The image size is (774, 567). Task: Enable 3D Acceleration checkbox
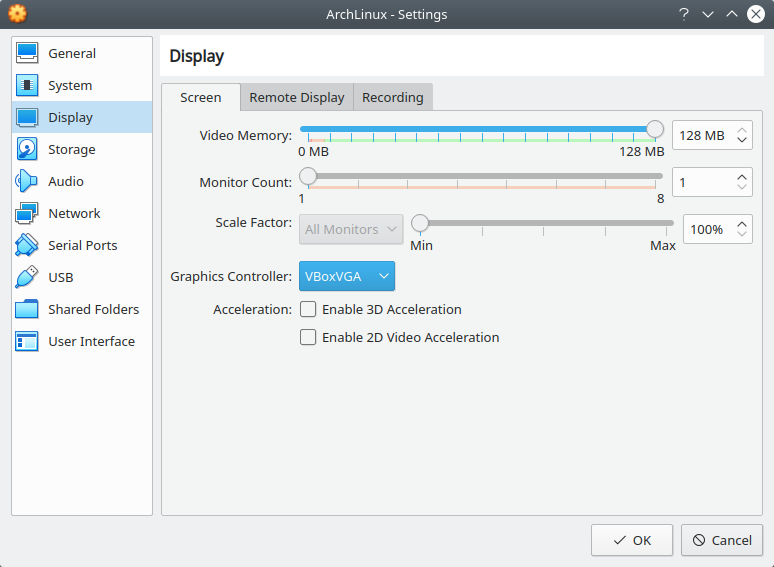point(308,309)
